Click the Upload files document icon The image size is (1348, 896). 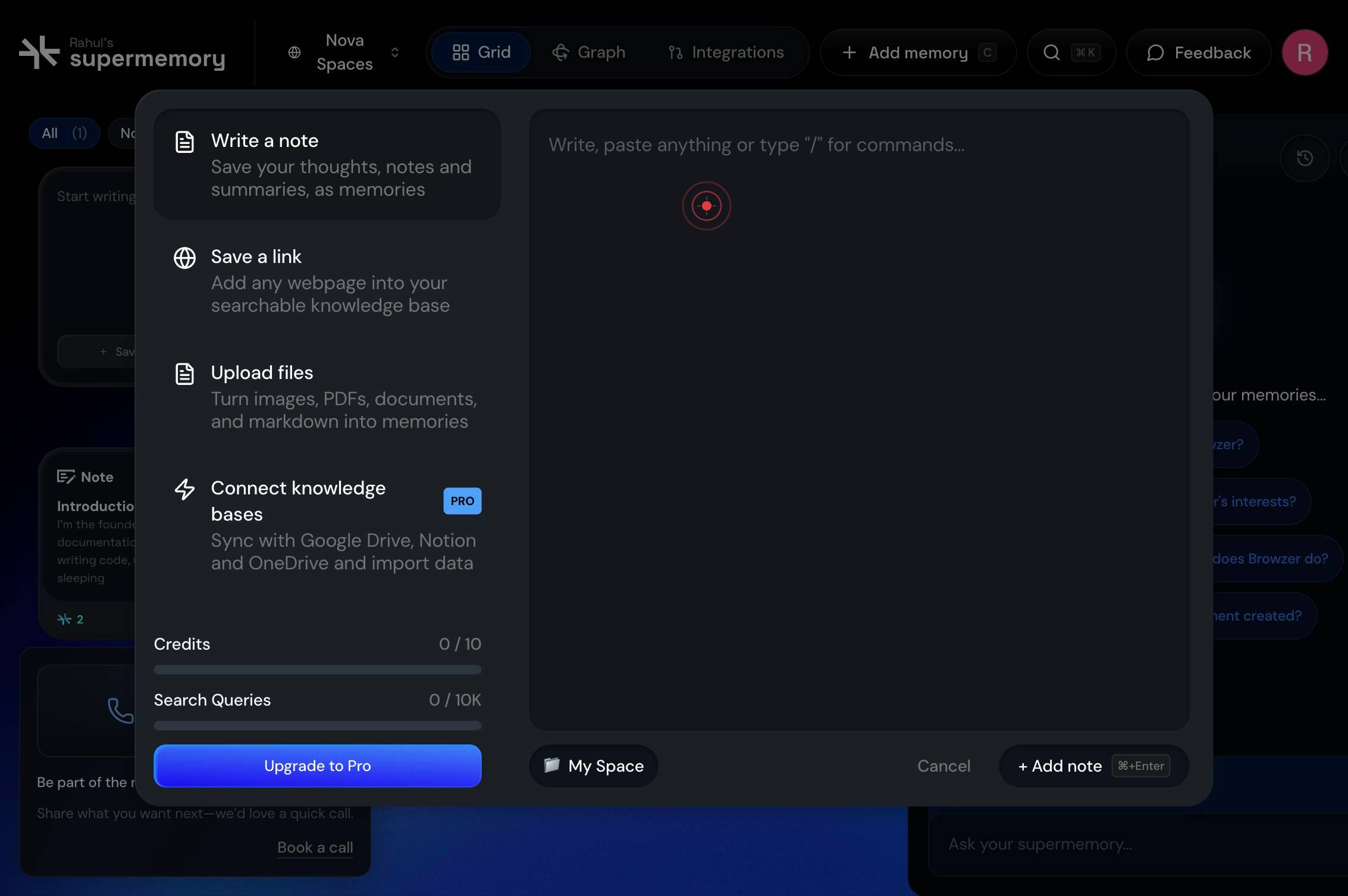tap(184, 374)
